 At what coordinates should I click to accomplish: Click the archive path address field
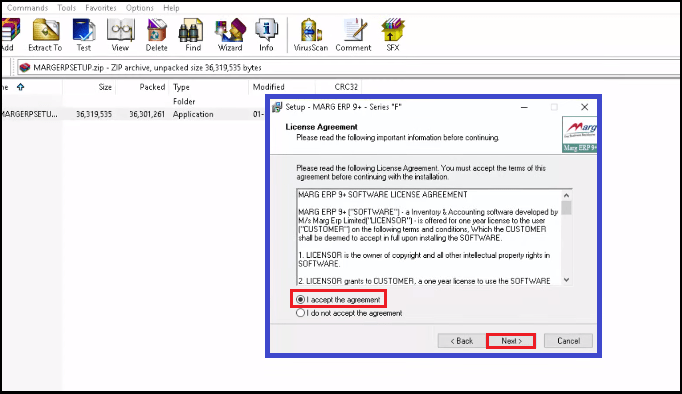[x=349, y=67]
